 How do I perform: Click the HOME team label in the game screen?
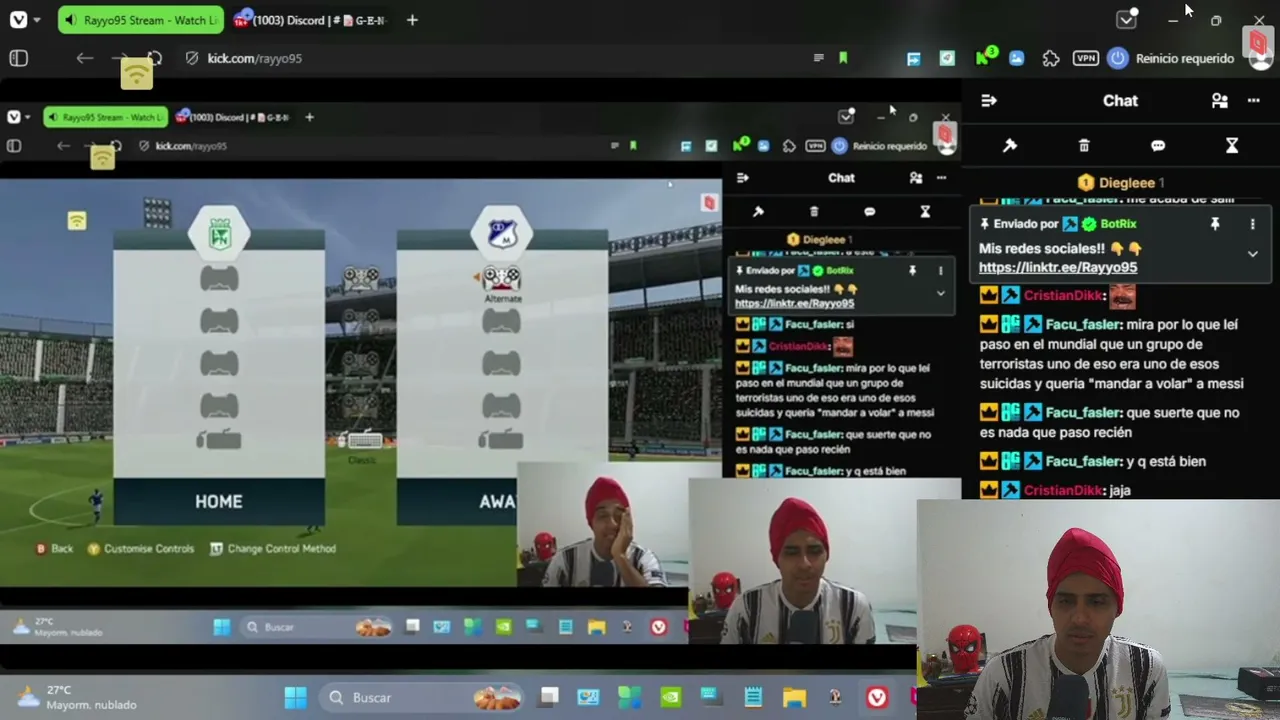[x=219, y=501]
